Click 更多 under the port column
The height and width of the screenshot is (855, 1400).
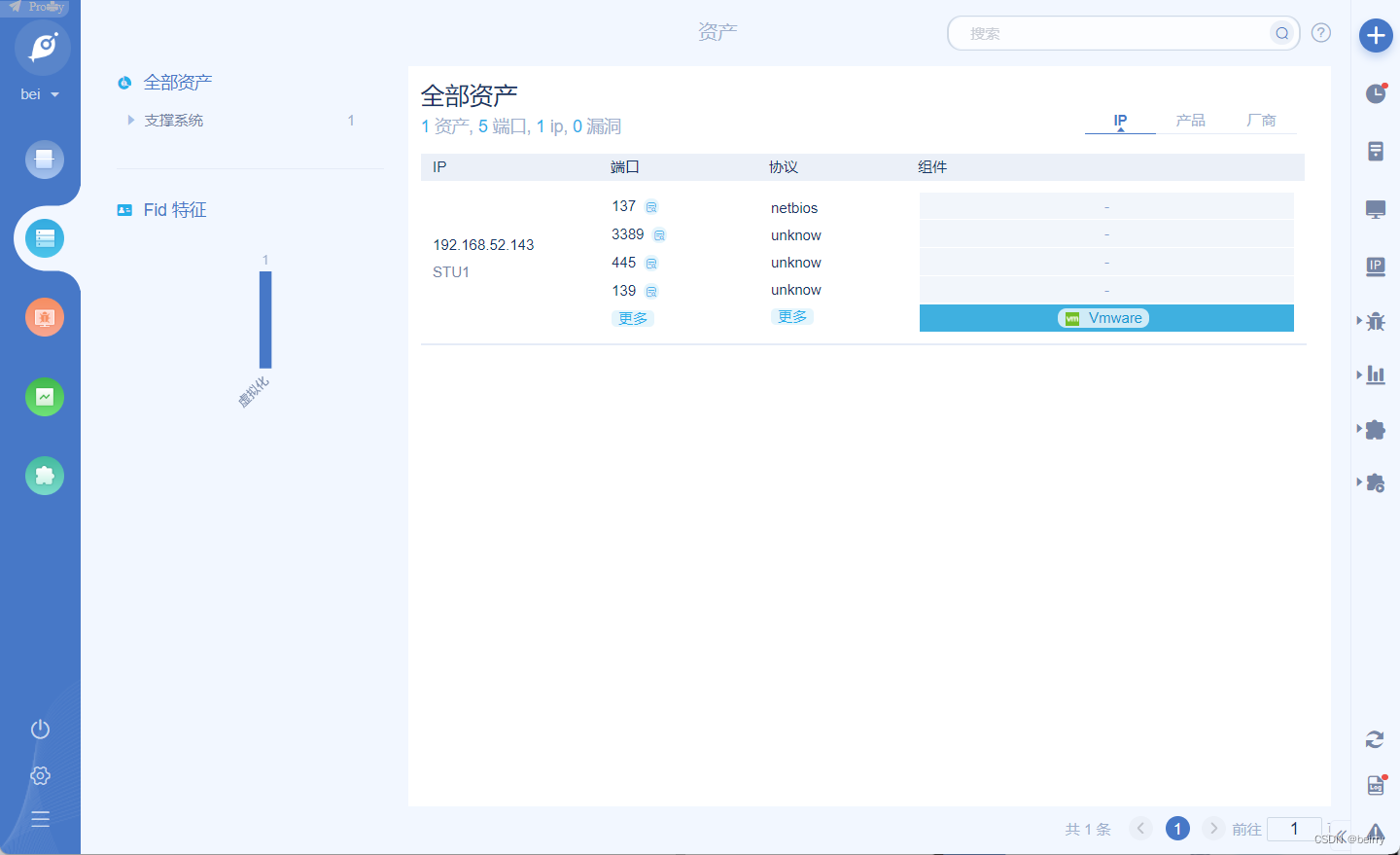point(633,319)
